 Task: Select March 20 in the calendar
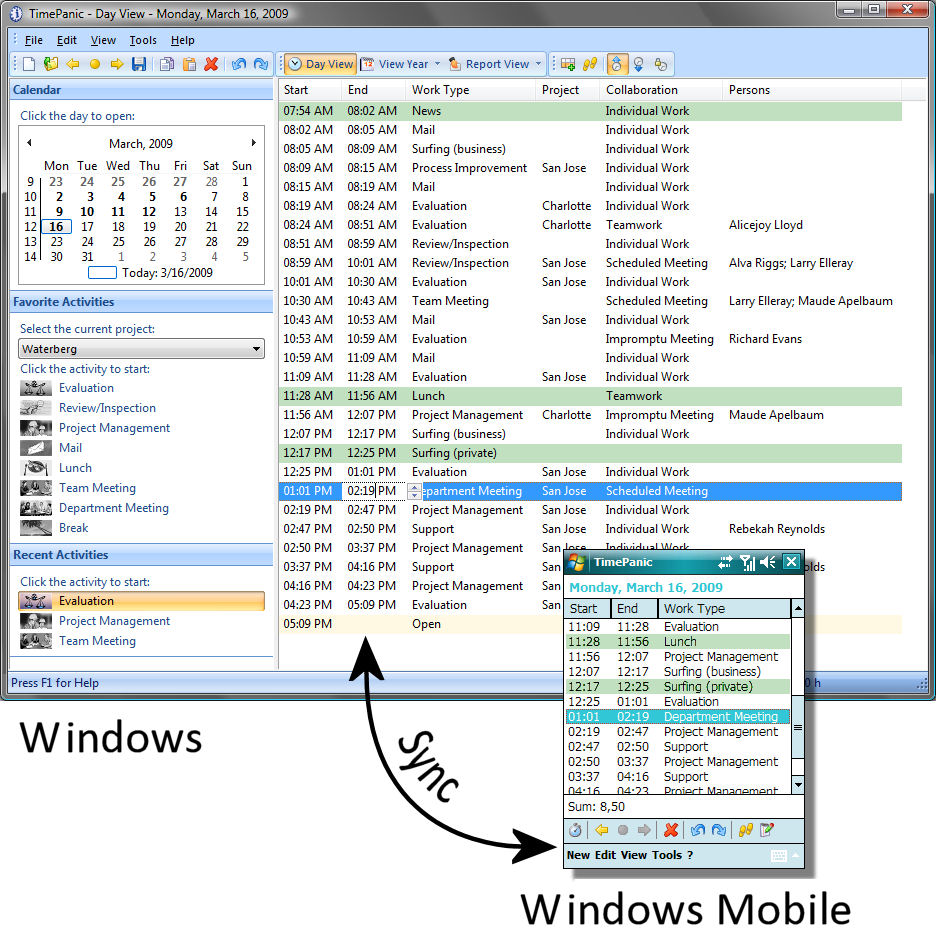click(180, 227)
